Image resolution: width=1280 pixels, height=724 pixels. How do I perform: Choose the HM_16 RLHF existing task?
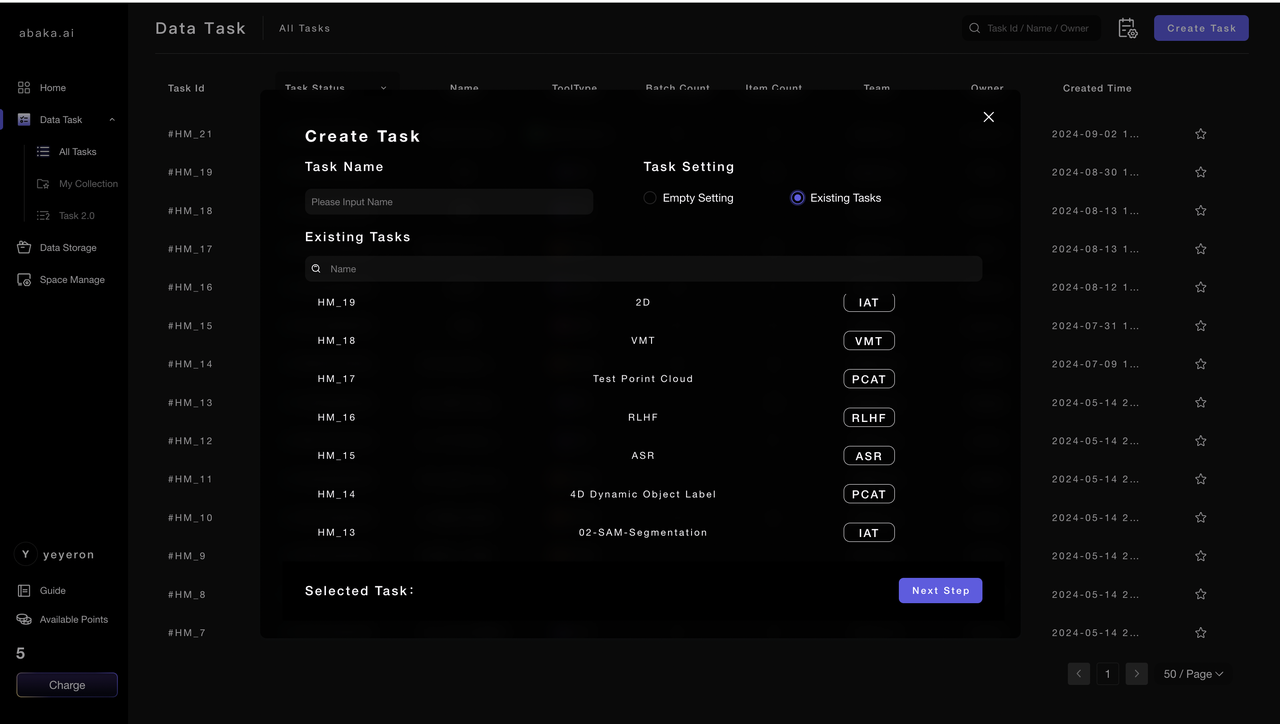pos(642,418)
